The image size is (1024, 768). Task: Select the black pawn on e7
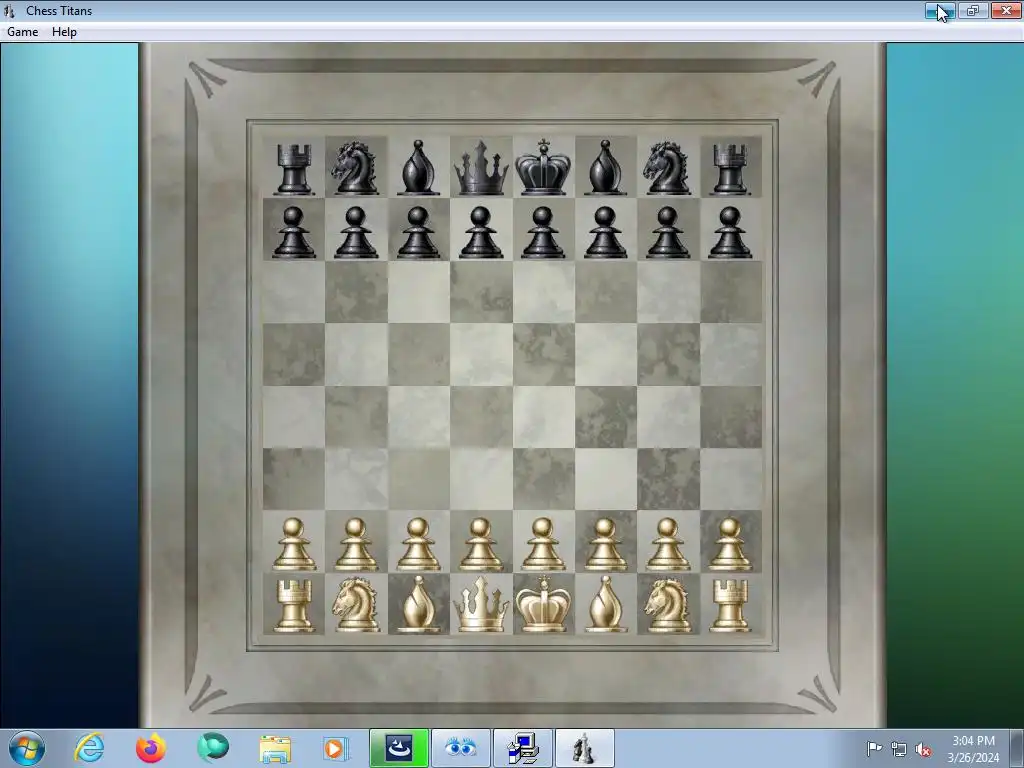pos(543,232)
